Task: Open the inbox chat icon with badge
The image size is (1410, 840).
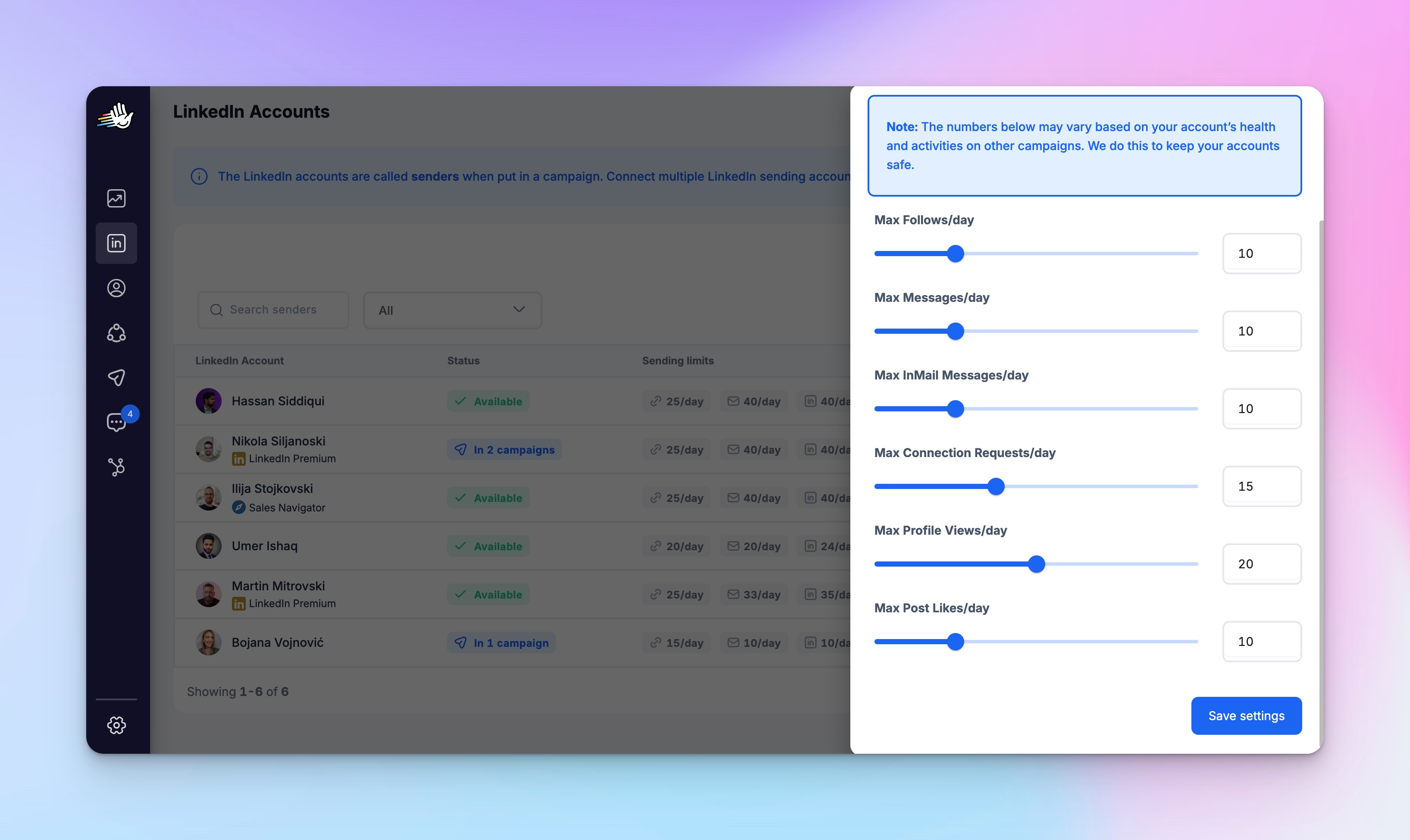Action: [x=116, y=422]
